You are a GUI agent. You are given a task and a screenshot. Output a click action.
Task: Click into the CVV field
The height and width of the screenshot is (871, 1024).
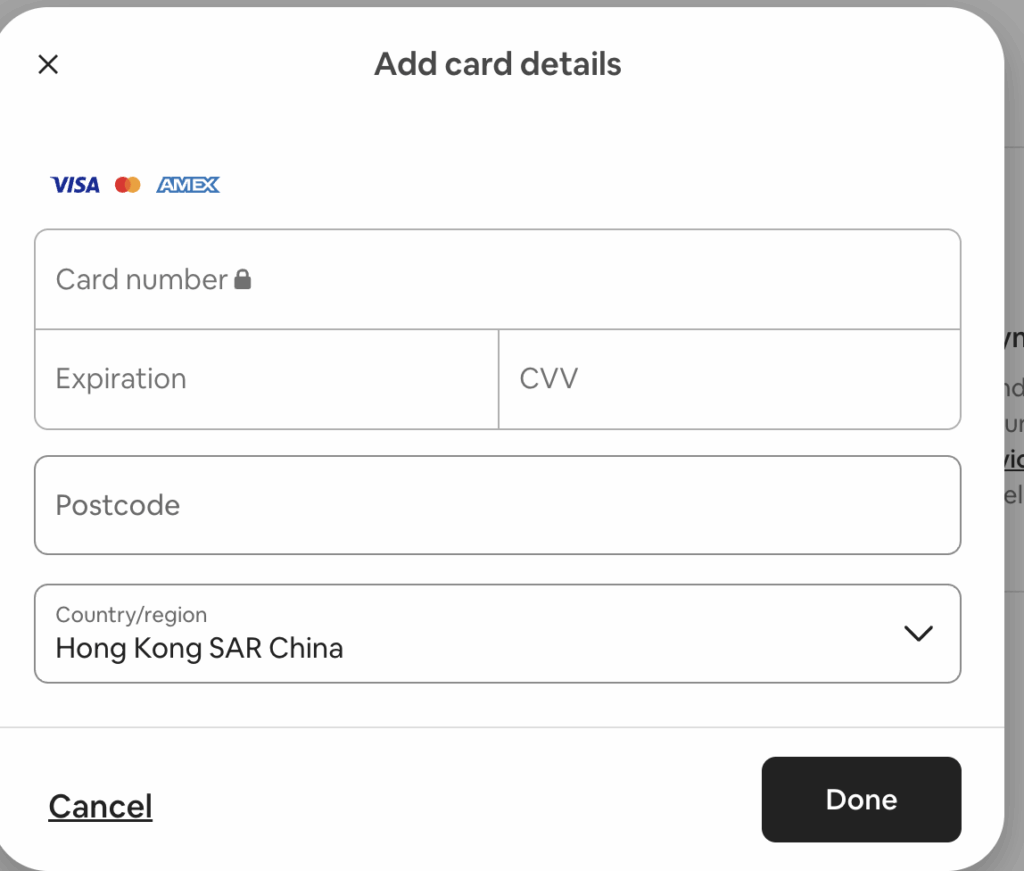[729, 380]
